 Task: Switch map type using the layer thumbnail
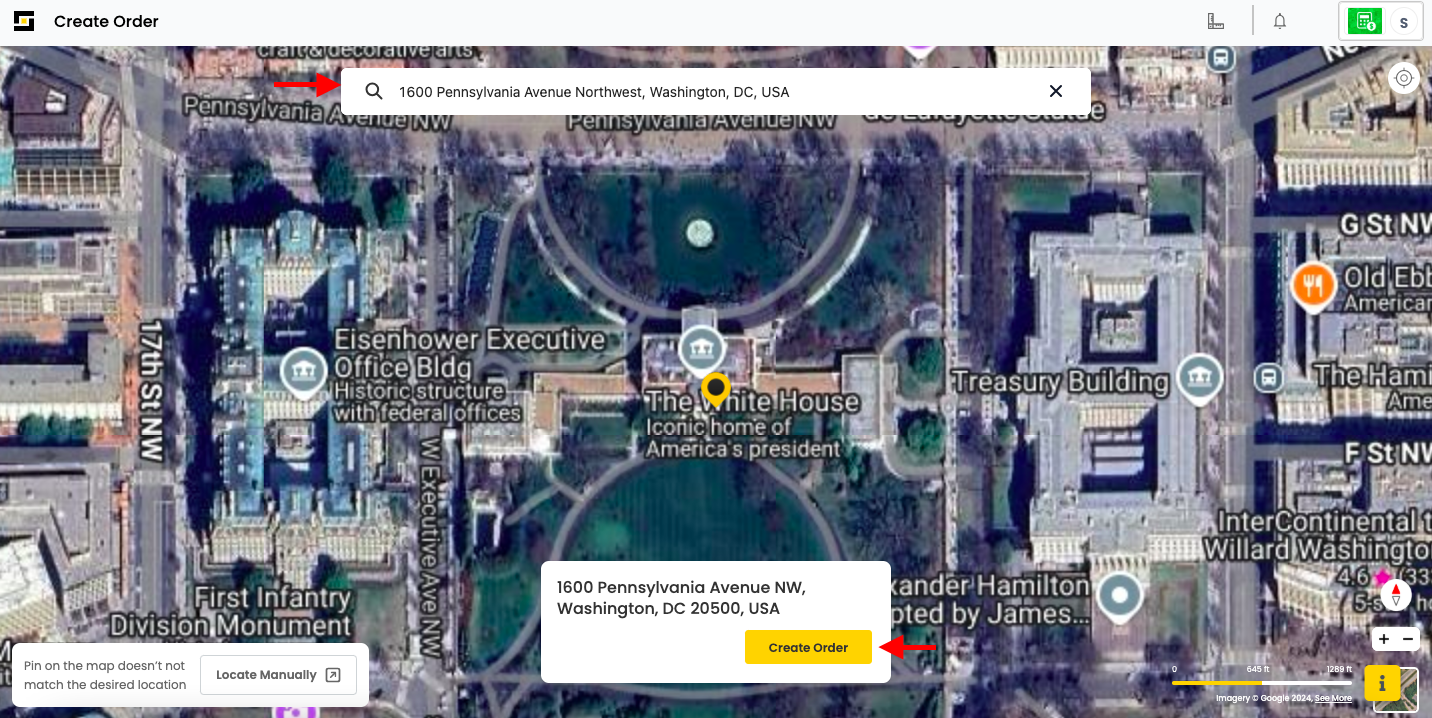pyautogui.click(x=1396, y=690)
